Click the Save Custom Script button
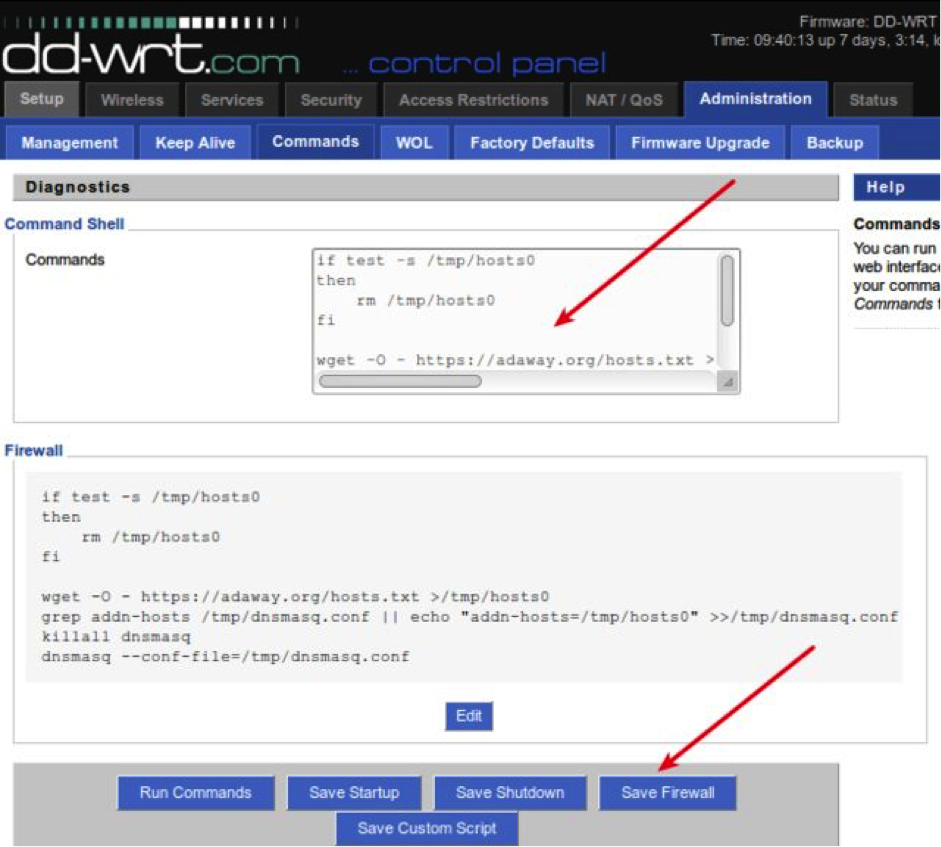This screenshot has width=941, height=847. pos(427,828)
